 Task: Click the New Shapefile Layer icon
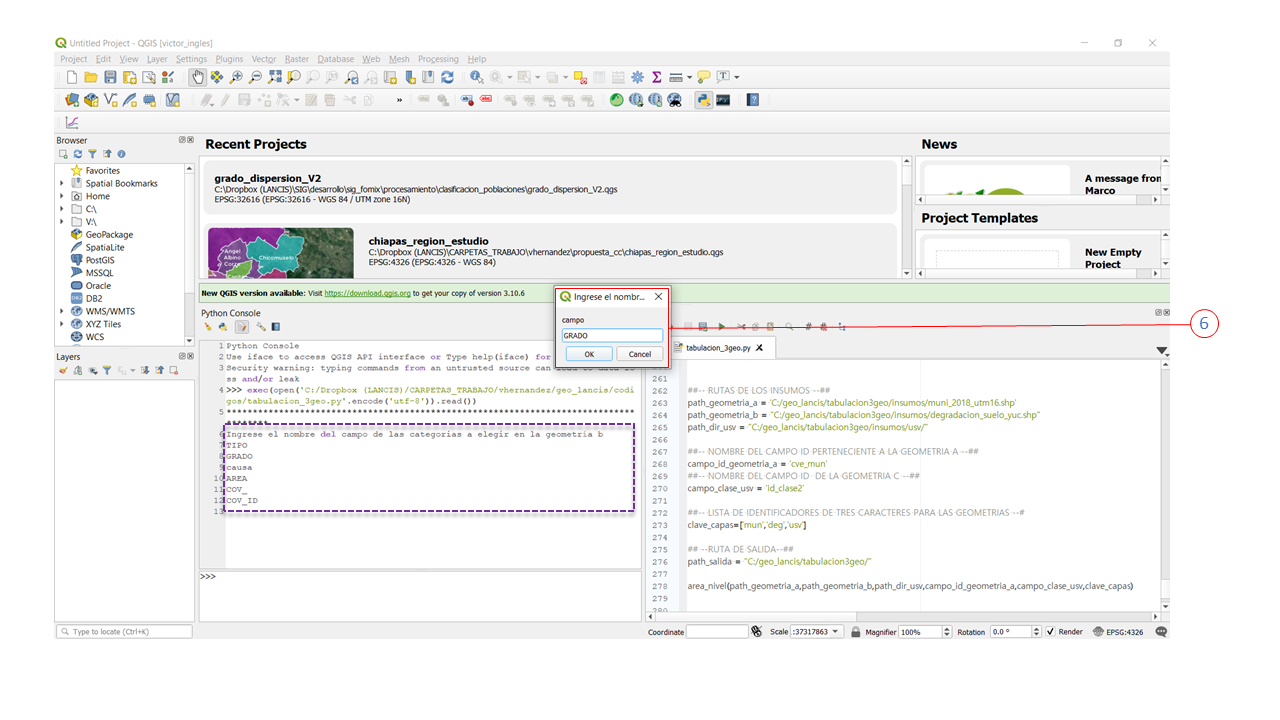point(111,100)
